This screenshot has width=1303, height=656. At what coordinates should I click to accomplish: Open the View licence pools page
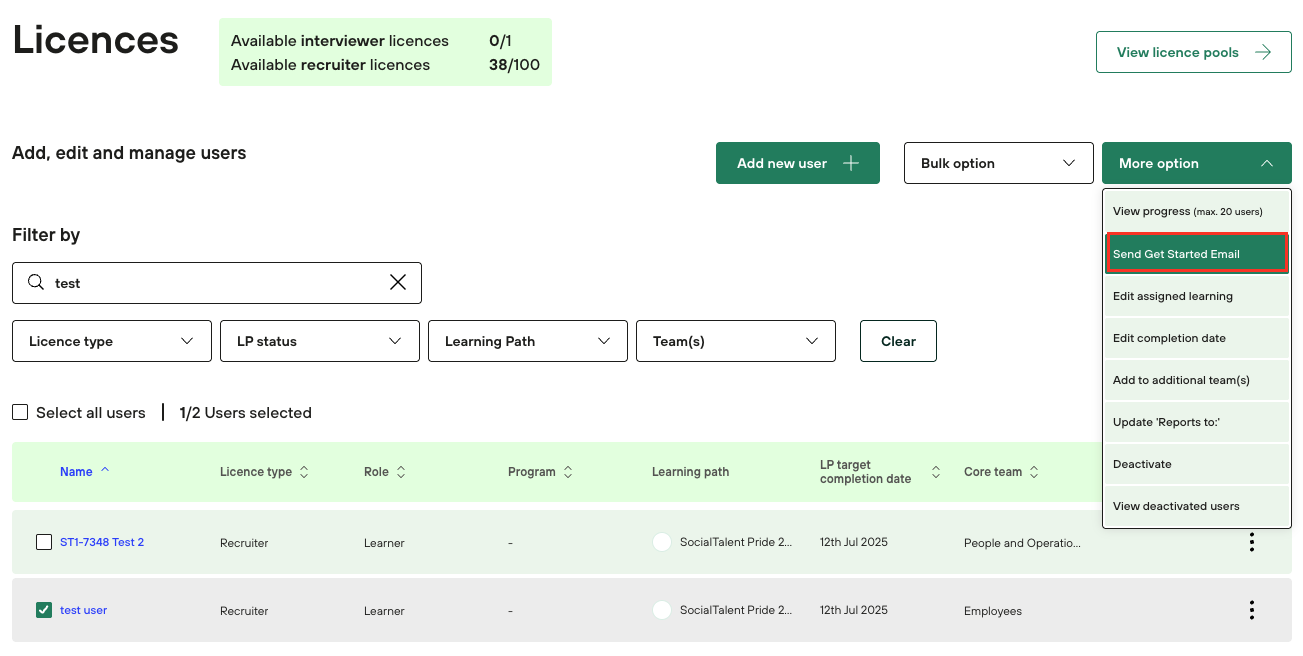1193,52
